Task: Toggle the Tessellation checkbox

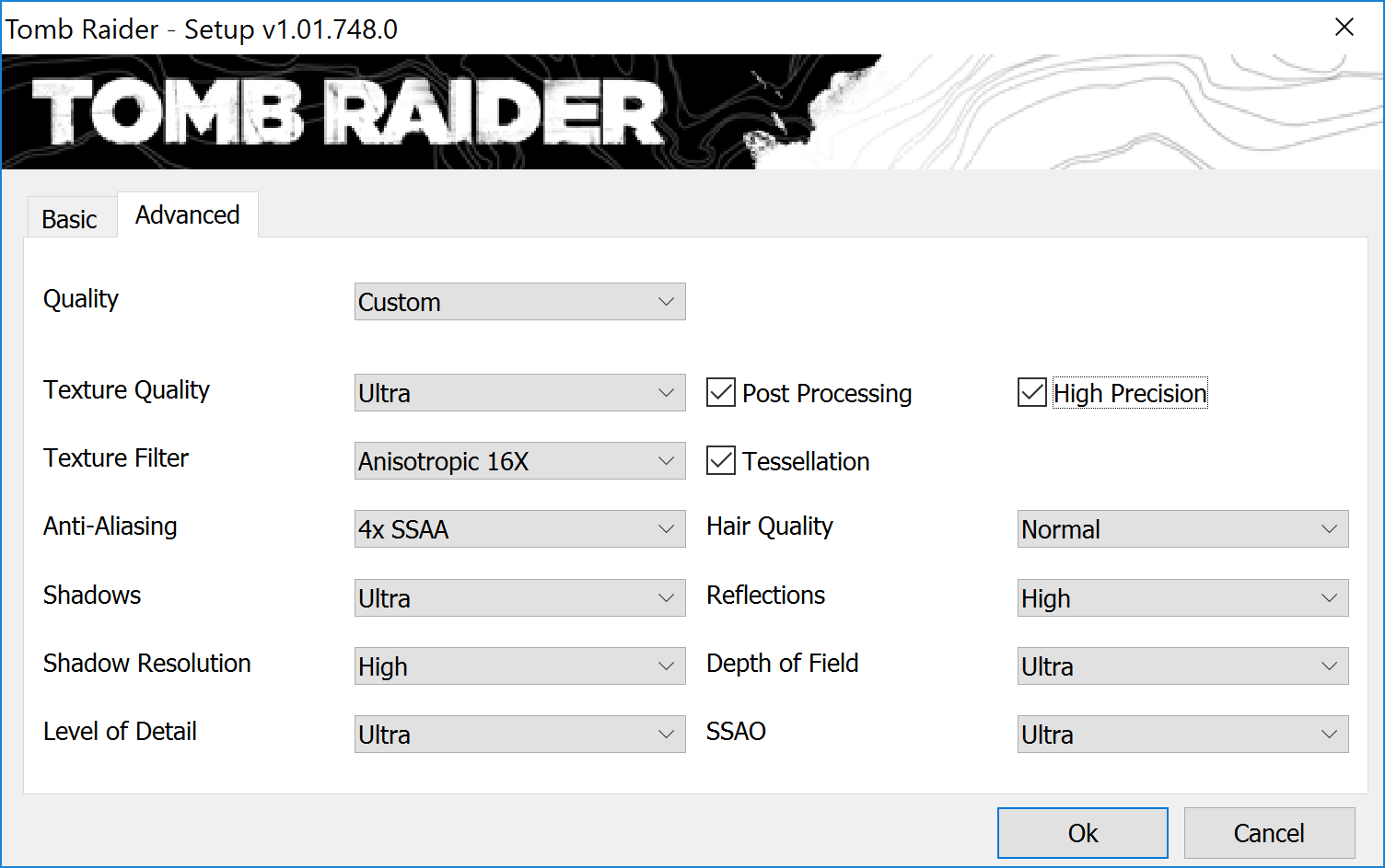Action: [721, 461]
